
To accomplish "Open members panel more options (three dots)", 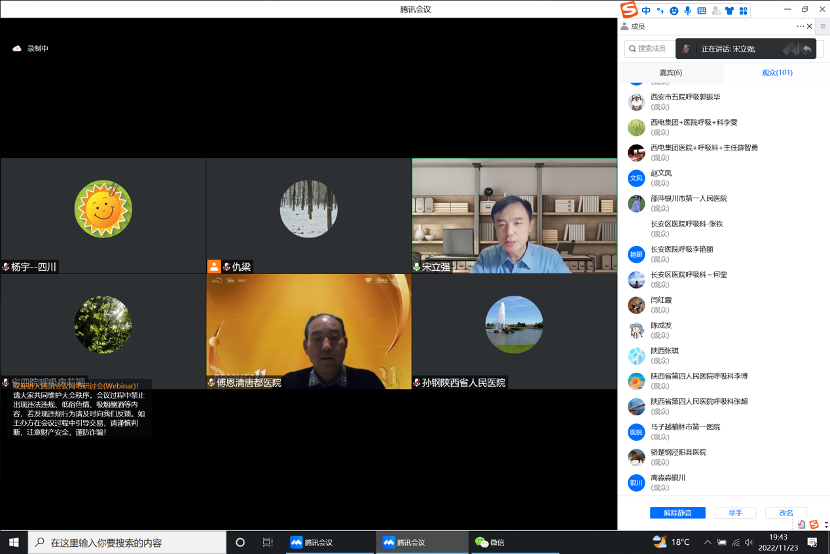I will pyautogui.click(x=800, y=26).
